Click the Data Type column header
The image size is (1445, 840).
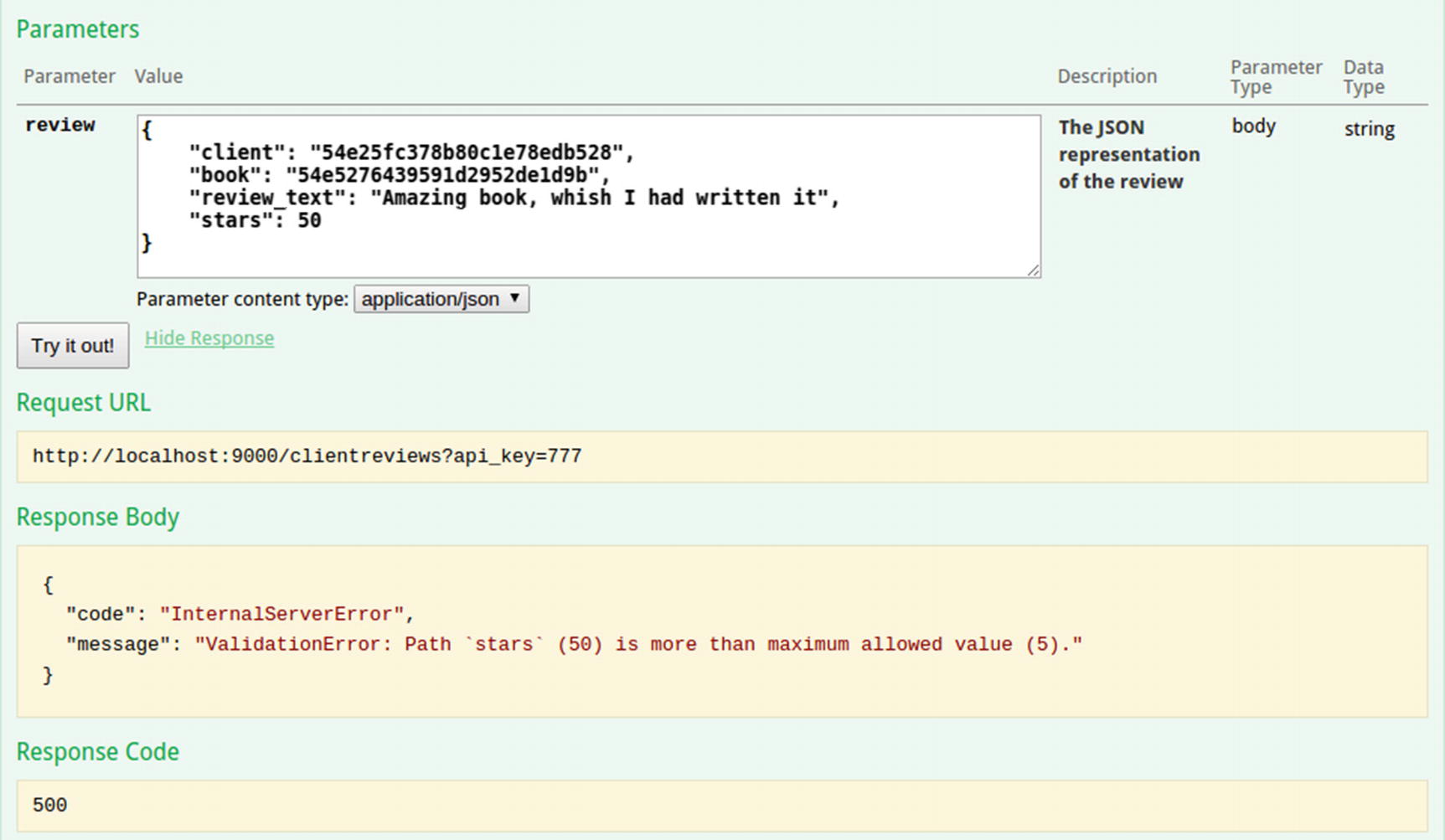pyautogui.click(x=1364, y=77)
